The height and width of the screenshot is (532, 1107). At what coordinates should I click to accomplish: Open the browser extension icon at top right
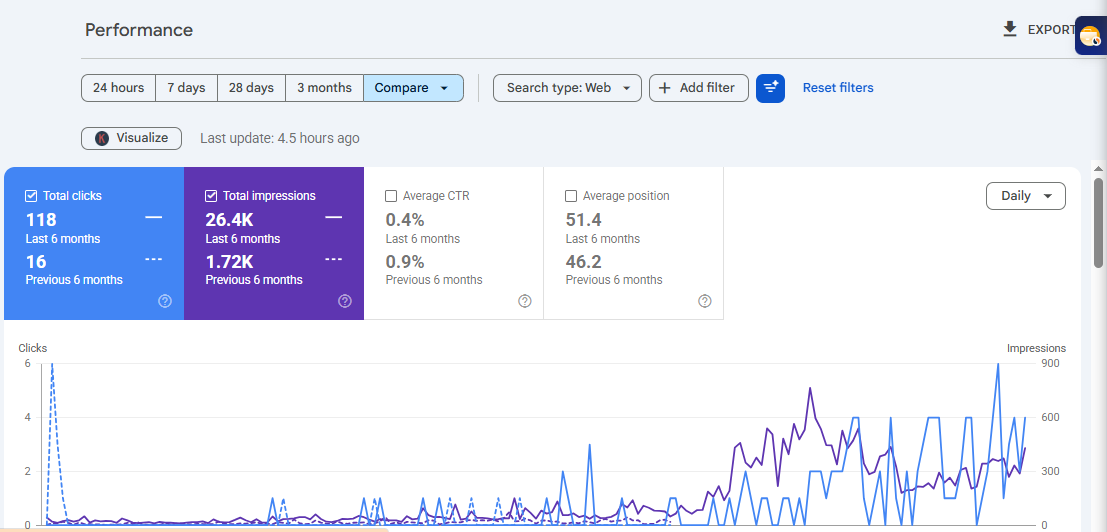click(x=1091, y=35)
